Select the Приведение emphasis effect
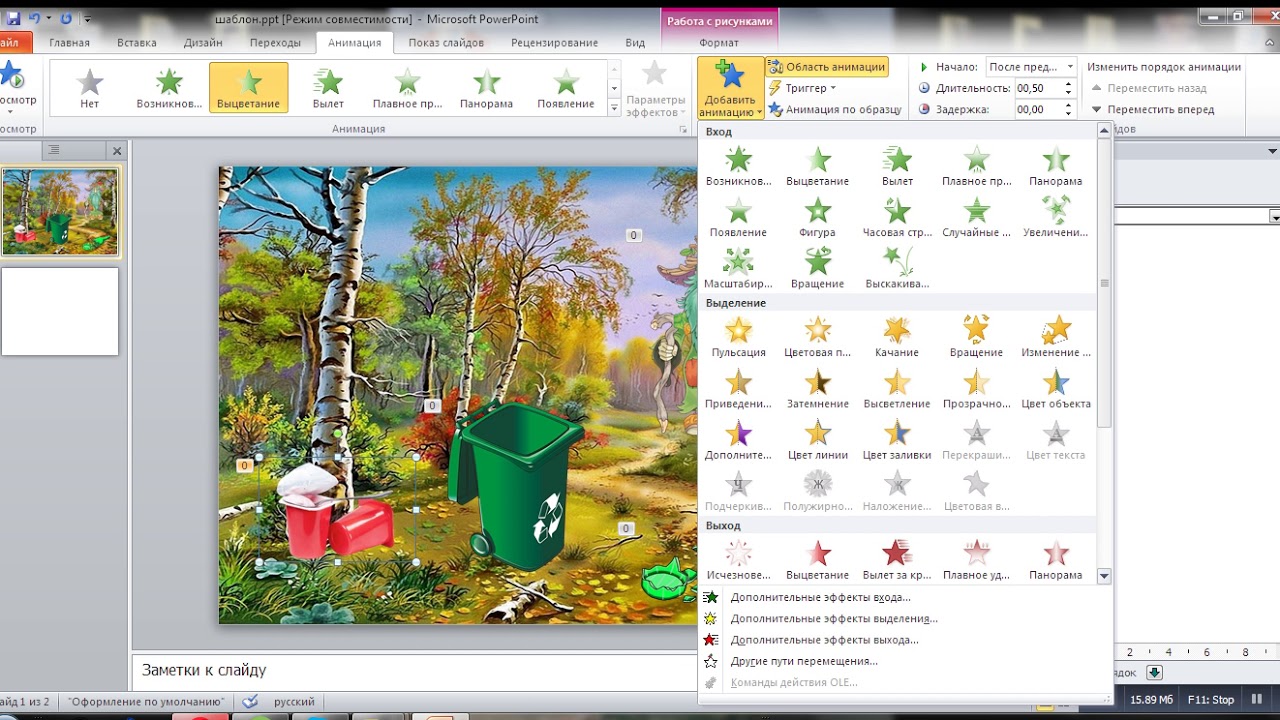Screen dimensions: 1280x720 tap(738, 388)
